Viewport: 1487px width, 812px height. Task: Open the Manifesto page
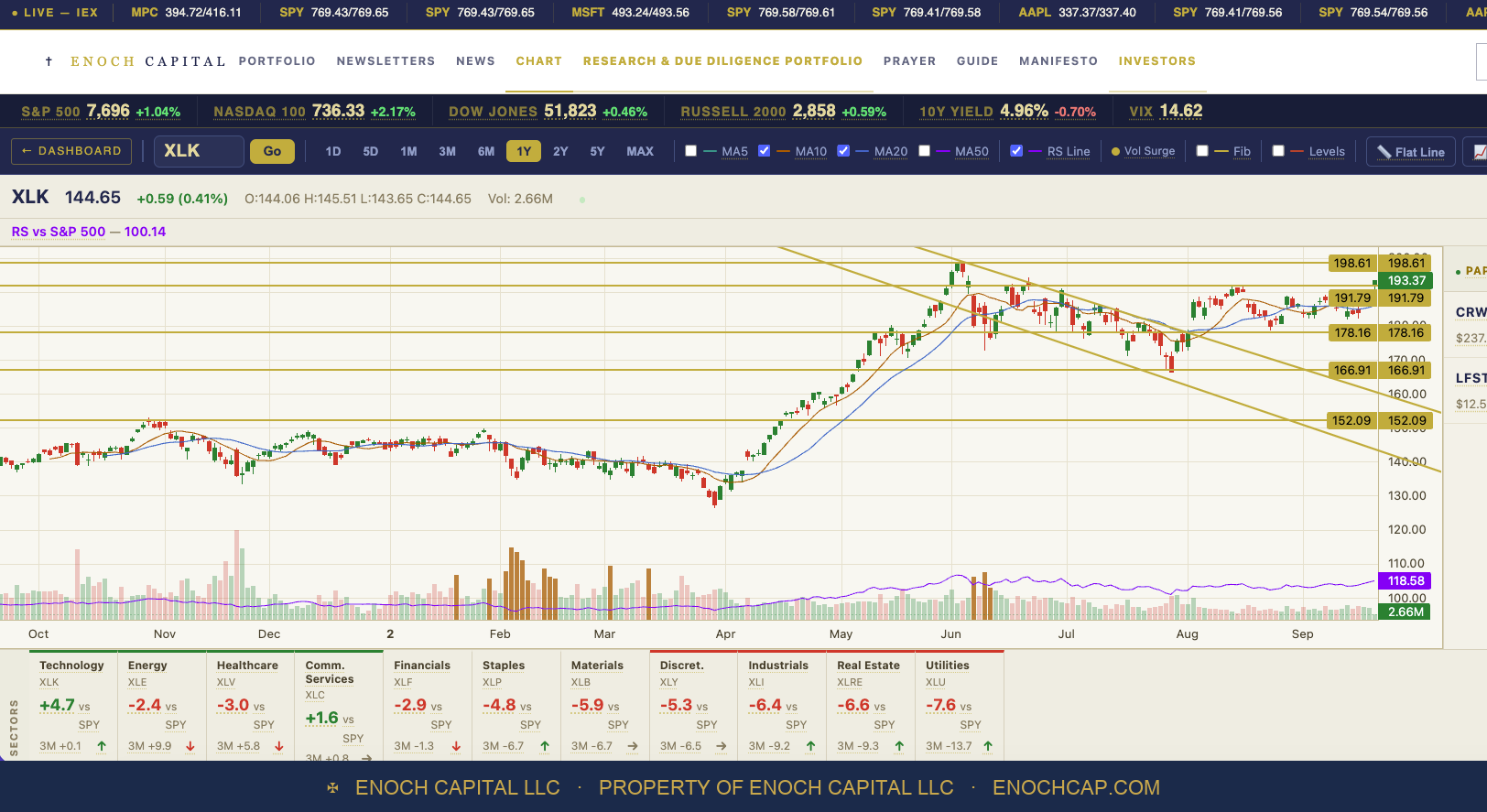(x=1058, y=61)
